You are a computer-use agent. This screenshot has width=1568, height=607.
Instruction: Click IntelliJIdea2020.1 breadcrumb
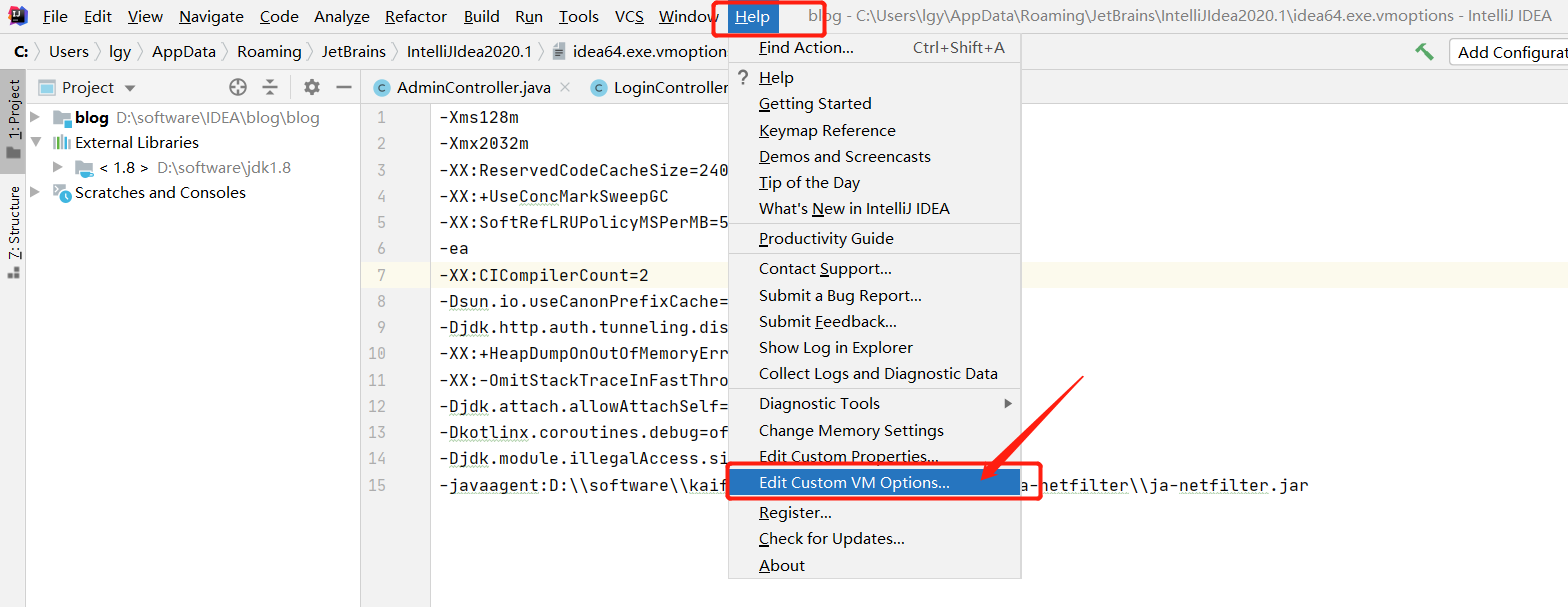pos(470,52)
